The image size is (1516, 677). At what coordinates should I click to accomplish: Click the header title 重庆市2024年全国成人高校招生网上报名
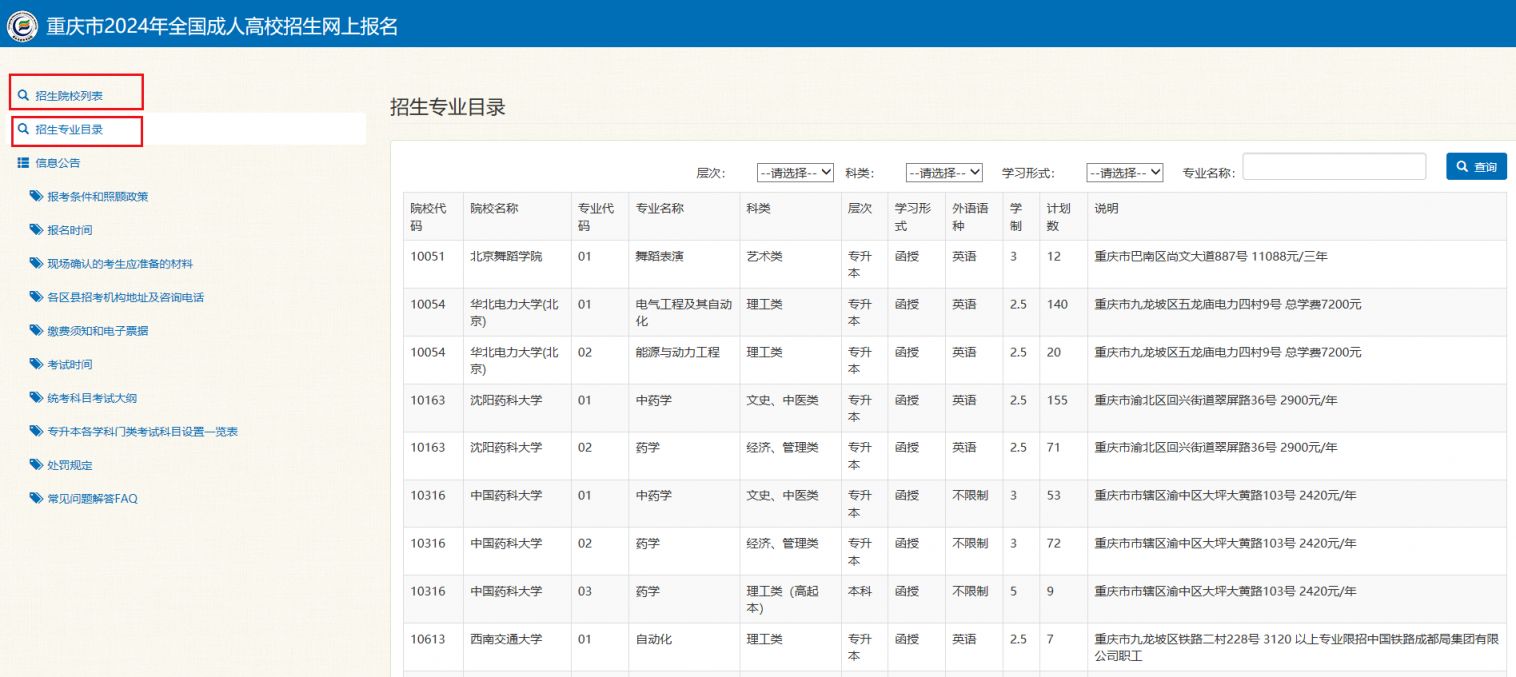222,27
